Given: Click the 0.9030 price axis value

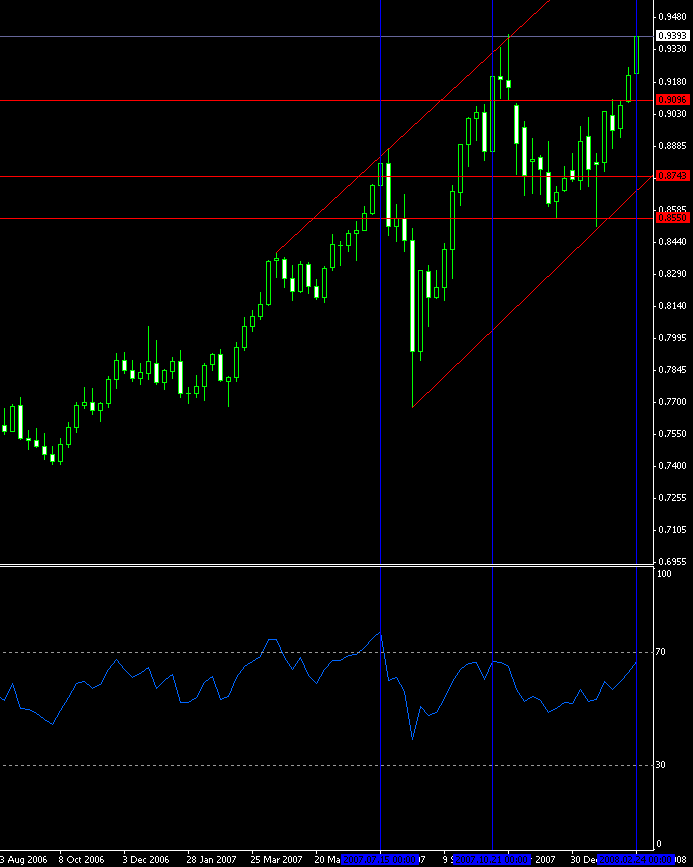Looking at the screenshot, I should pyautogui.click(x=672, y=114).
